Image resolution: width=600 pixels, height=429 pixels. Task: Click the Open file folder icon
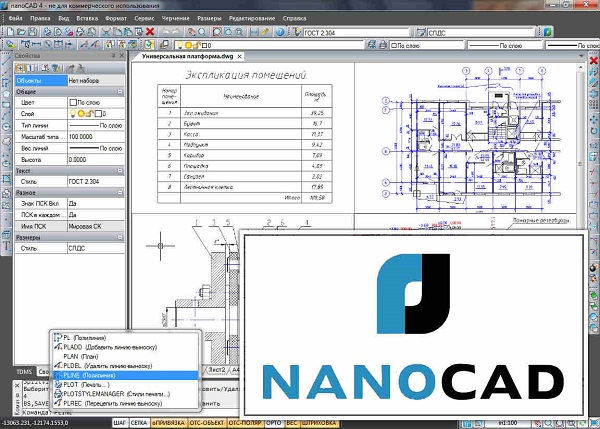coord(22,32)
